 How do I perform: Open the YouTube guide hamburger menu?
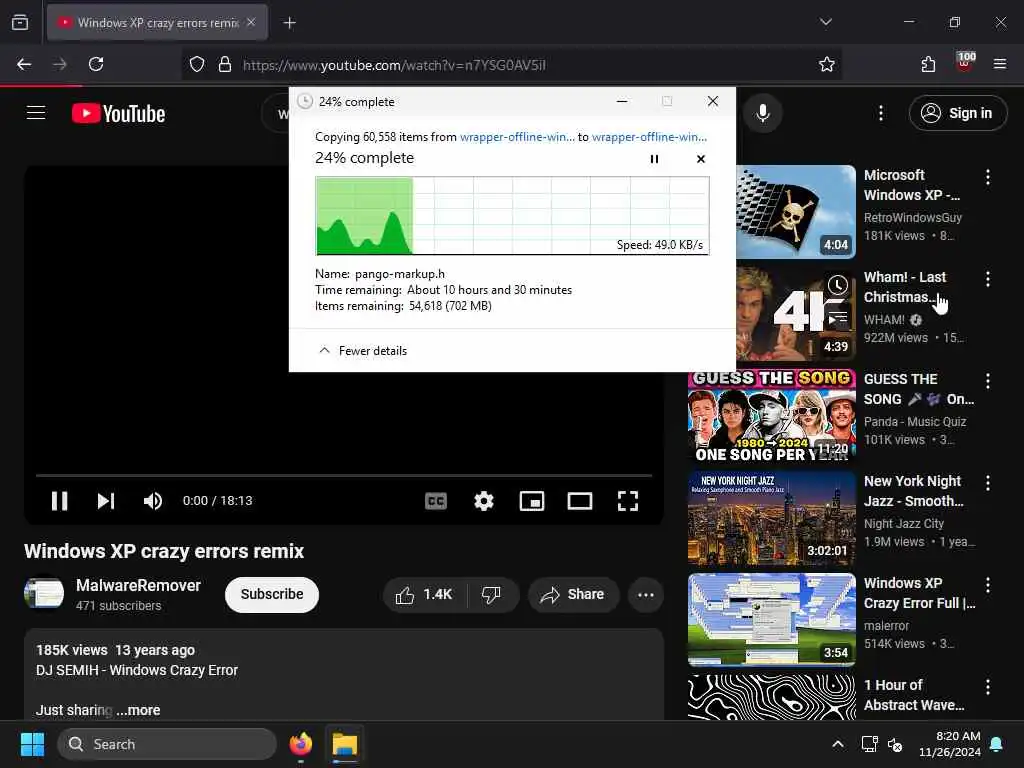click(x=36, y=113)
